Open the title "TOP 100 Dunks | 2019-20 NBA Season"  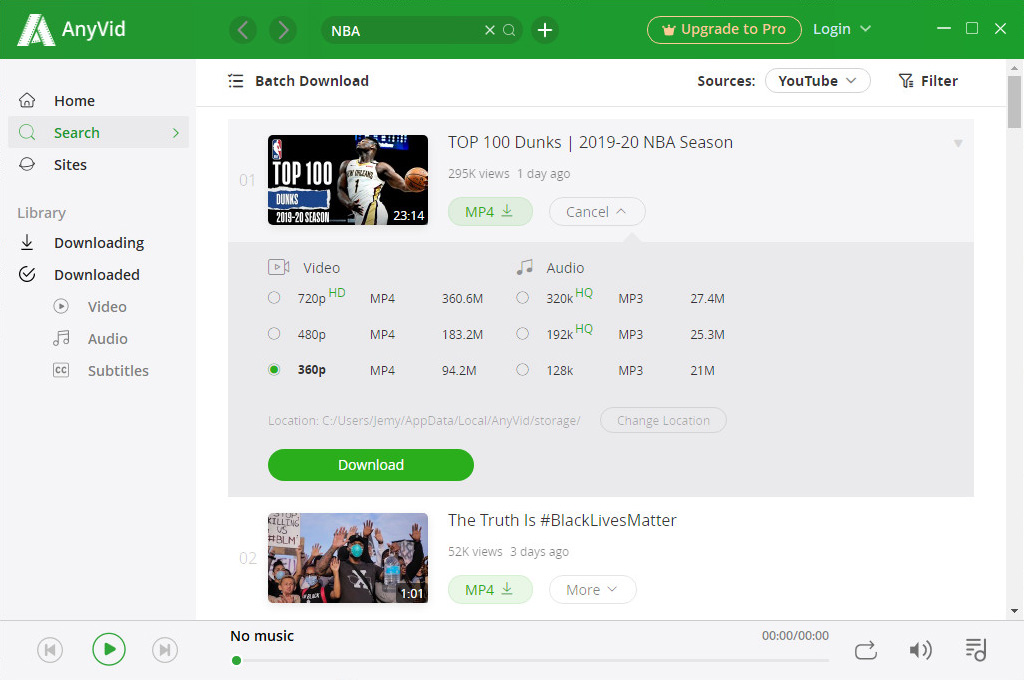click(590, 142)
